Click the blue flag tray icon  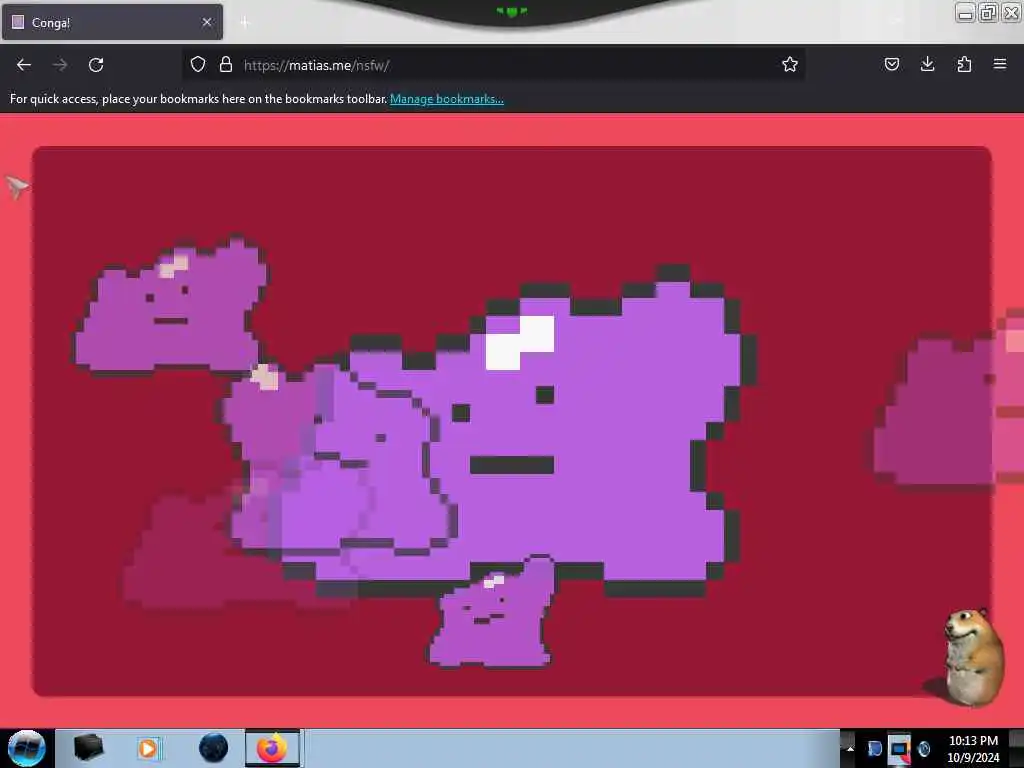[874, 749]
